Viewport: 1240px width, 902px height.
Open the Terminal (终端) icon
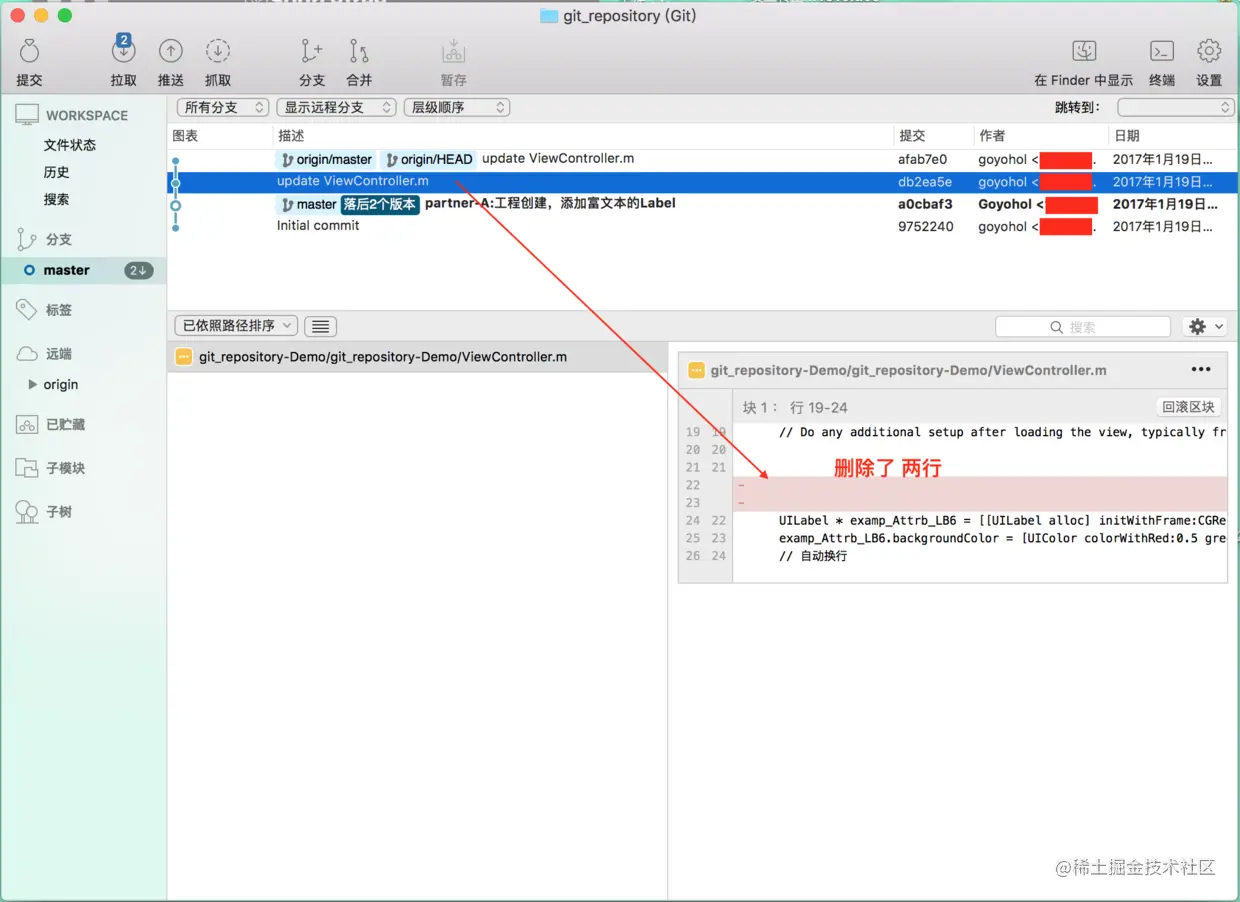(x=1162, y=51)
